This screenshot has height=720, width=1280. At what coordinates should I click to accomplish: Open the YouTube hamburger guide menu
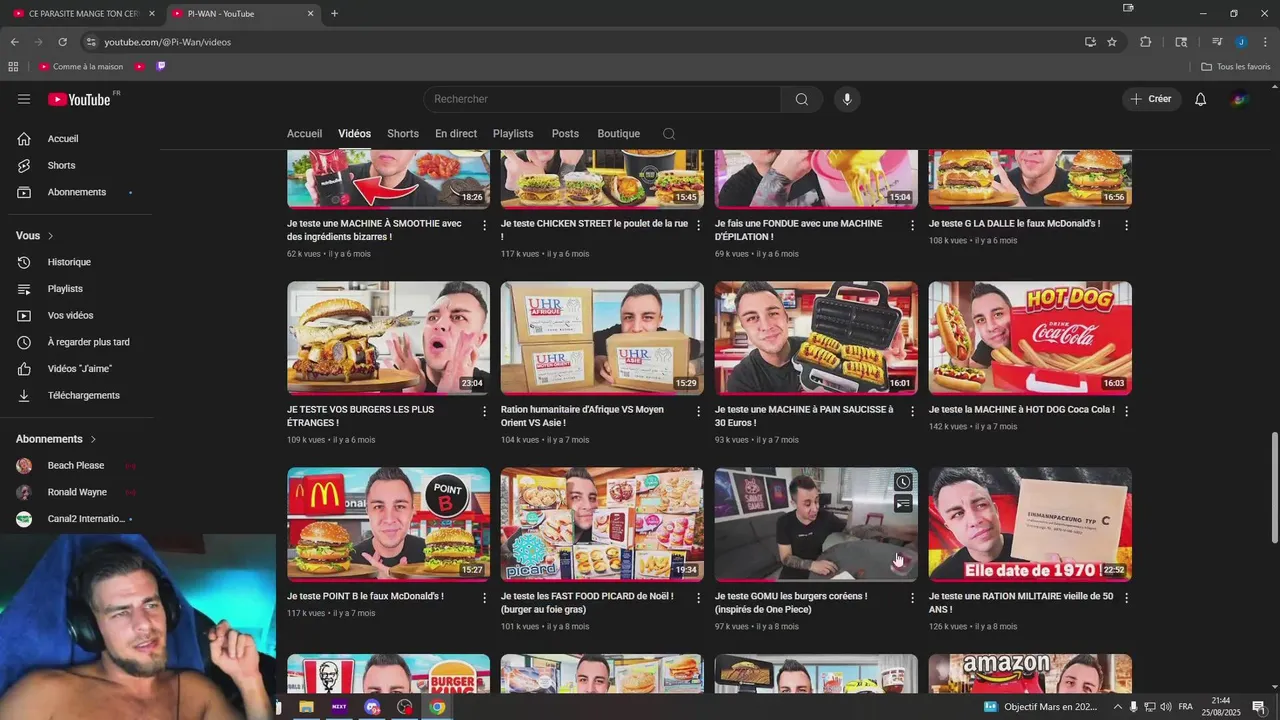point(24,99)
